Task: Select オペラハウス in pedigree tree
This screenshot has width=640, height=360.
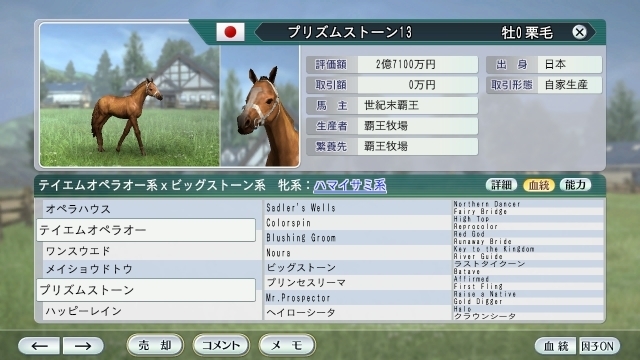Action: (152, 209)
